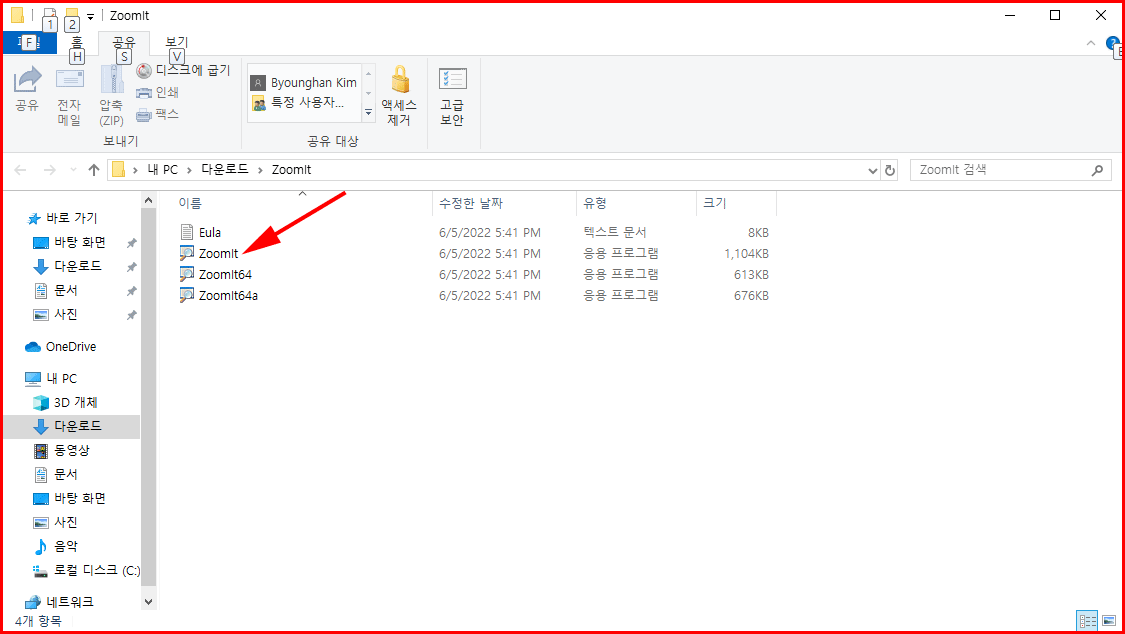Open pinned Pictures (사진) under Quick access

(x=66, y=314)
